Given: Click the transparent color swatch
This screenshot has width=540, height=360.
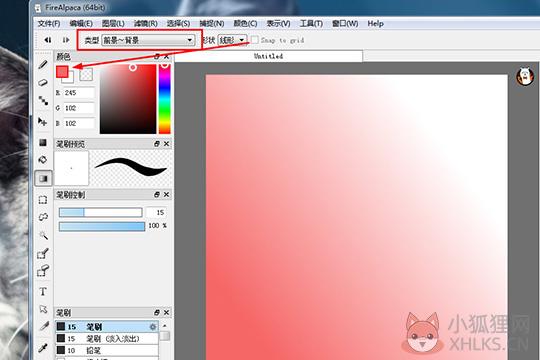Looking at the screenshot, I should tap(86, 74).
